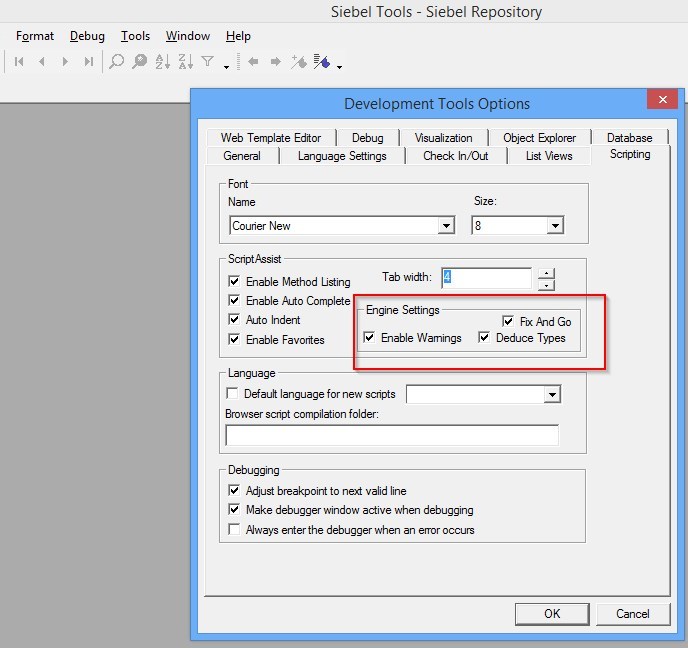Go to previous record arrow icon

coord(42,62)
